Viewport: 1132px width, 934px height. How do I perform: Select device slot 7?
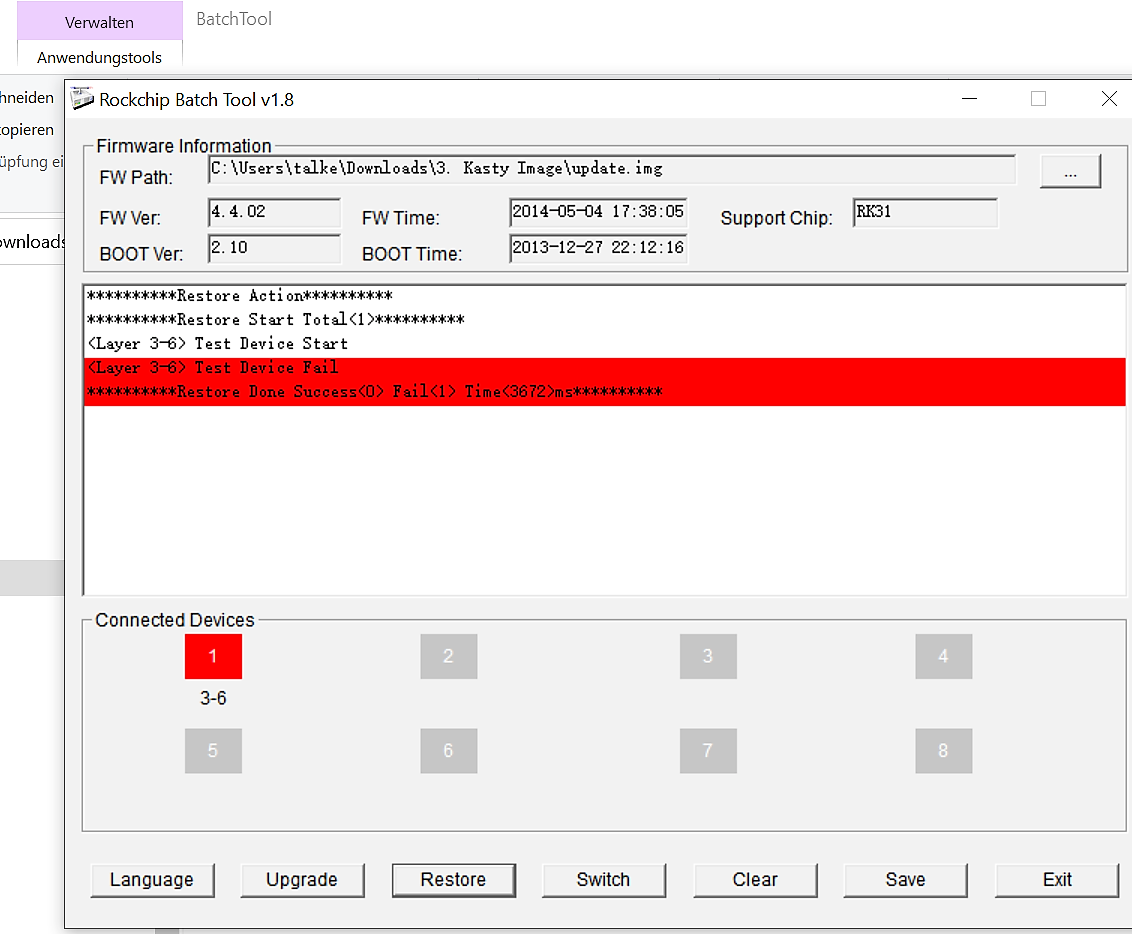click(708, 751)
